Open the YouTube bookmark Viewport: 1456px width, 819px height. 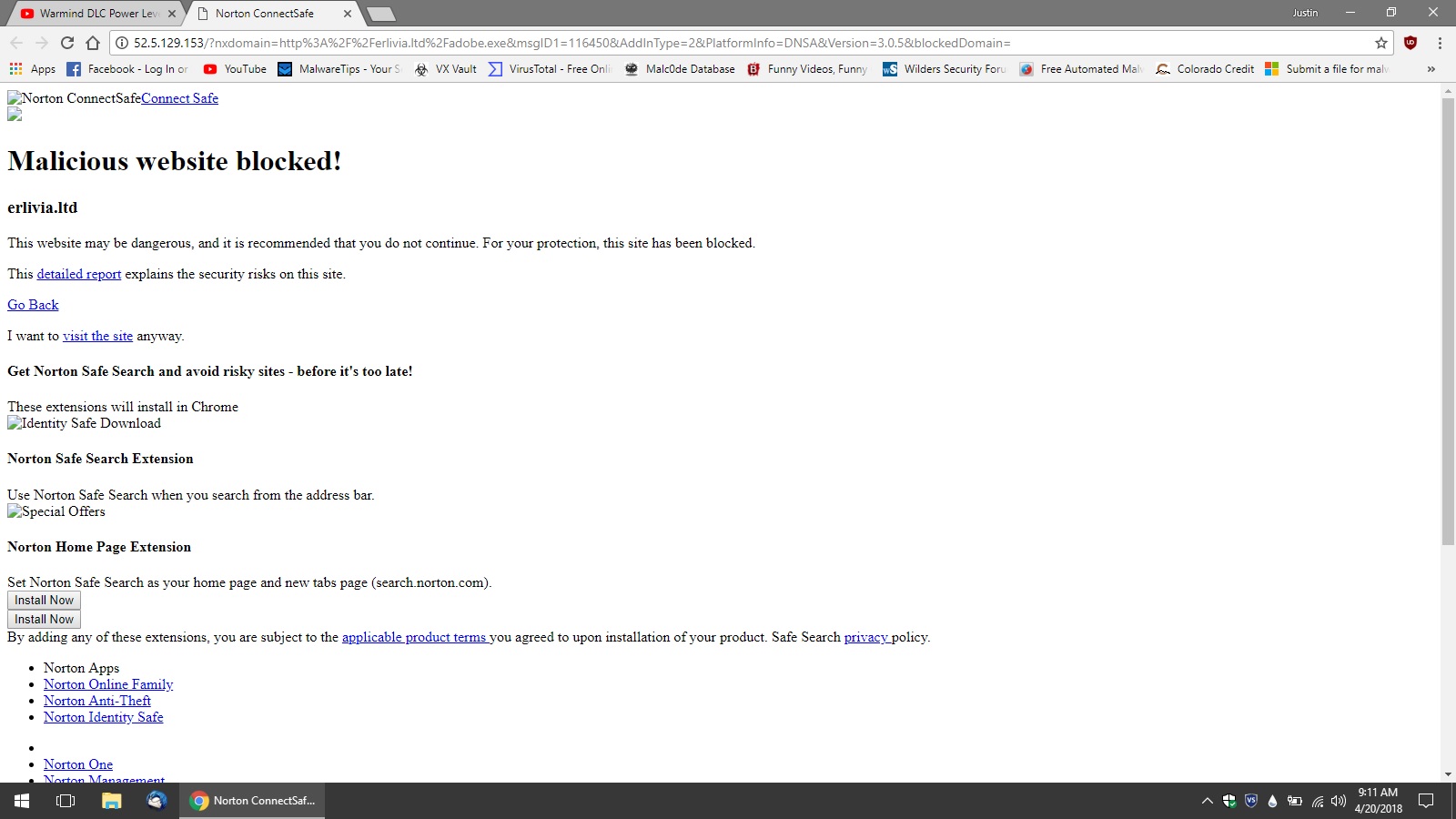coord(235,69)
